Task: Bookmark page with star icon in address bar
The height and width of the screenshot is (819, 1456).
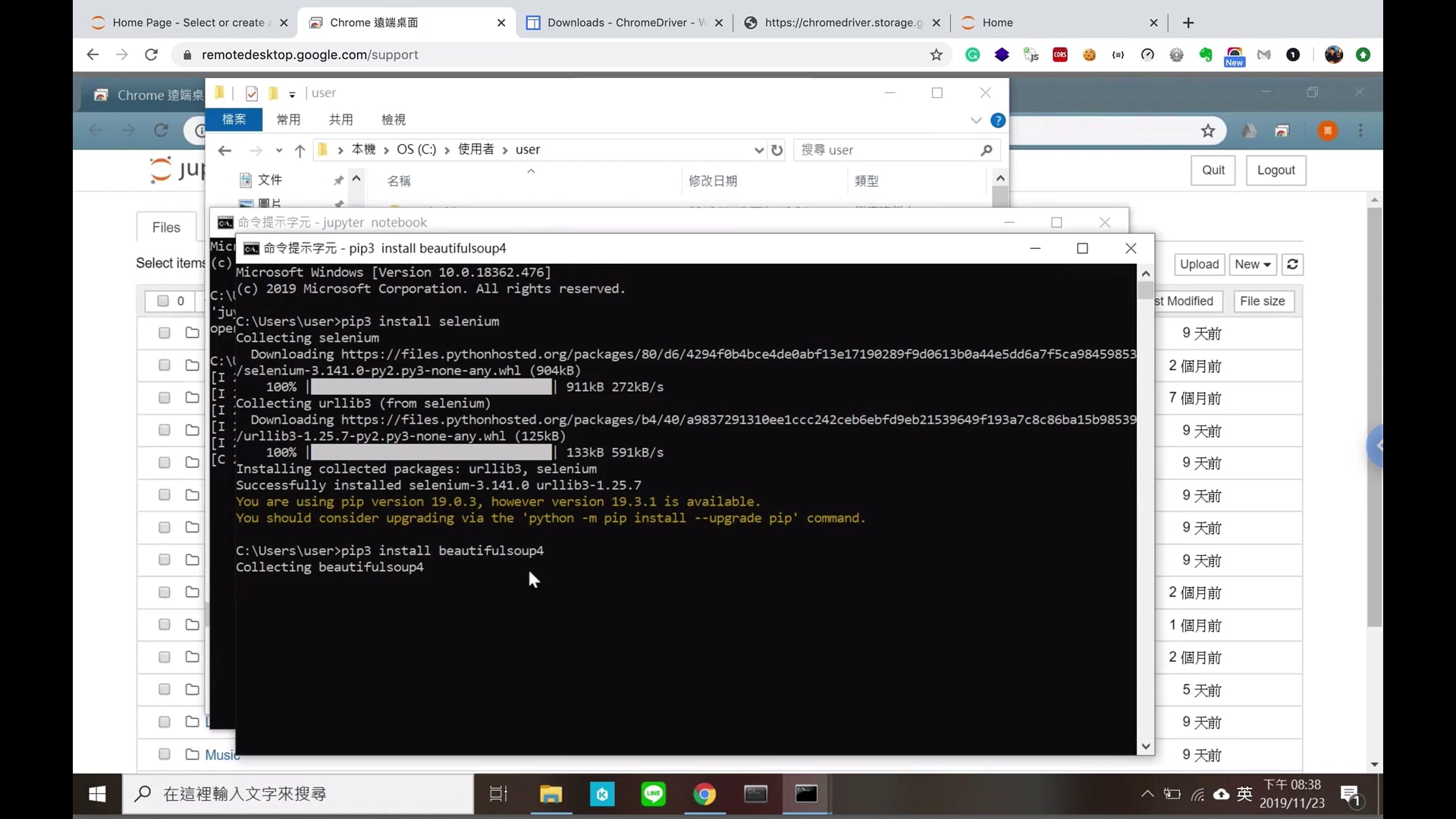Action: 936,55
